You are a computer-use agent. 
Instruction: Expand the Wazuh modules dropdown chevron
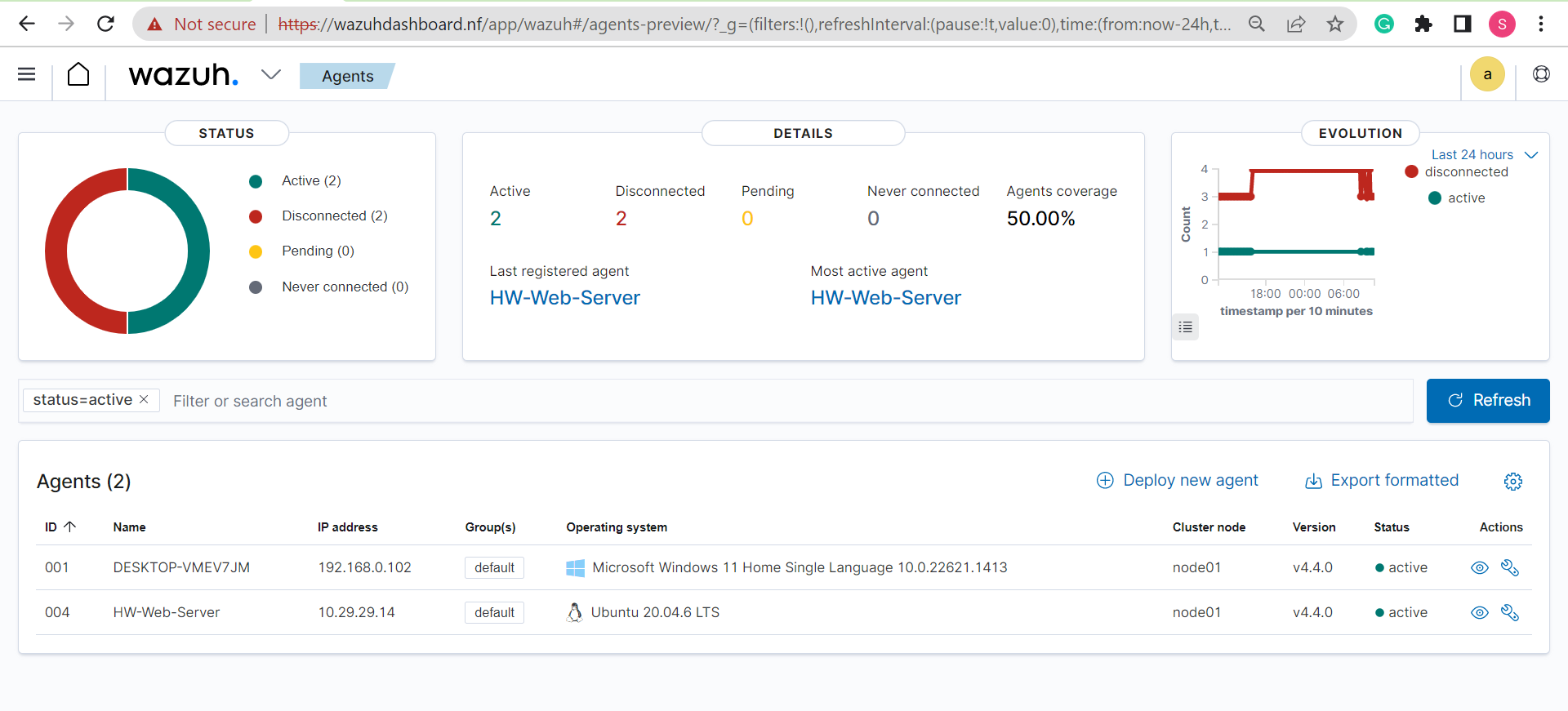[271, 74]
